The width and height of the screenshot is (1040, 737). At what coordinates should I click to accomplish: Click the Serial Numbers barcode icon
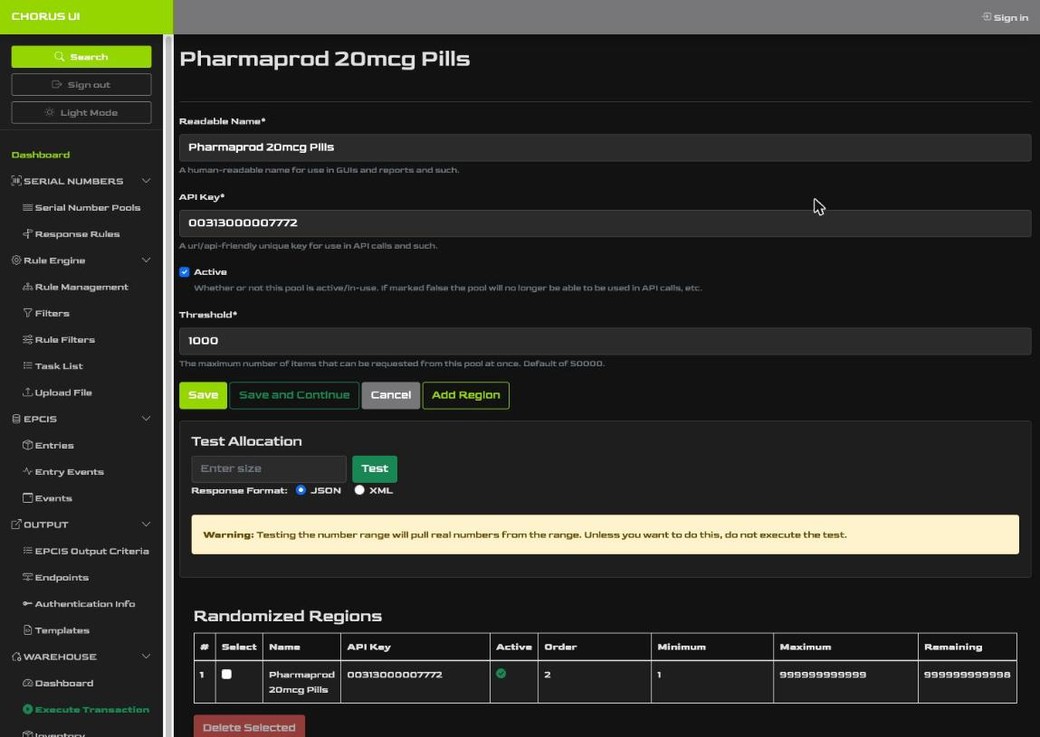point(17,181)
